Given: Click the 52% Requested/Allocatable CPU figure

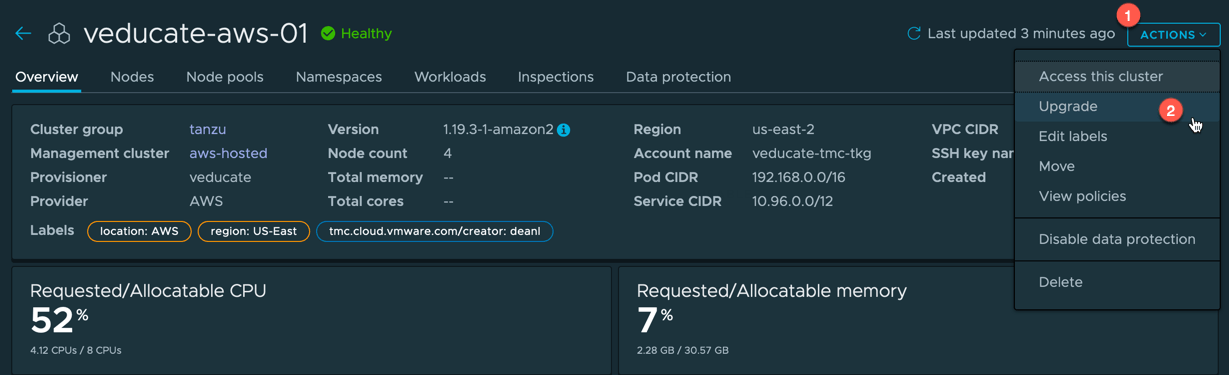Looking at the screenshot, I should 59,321.
